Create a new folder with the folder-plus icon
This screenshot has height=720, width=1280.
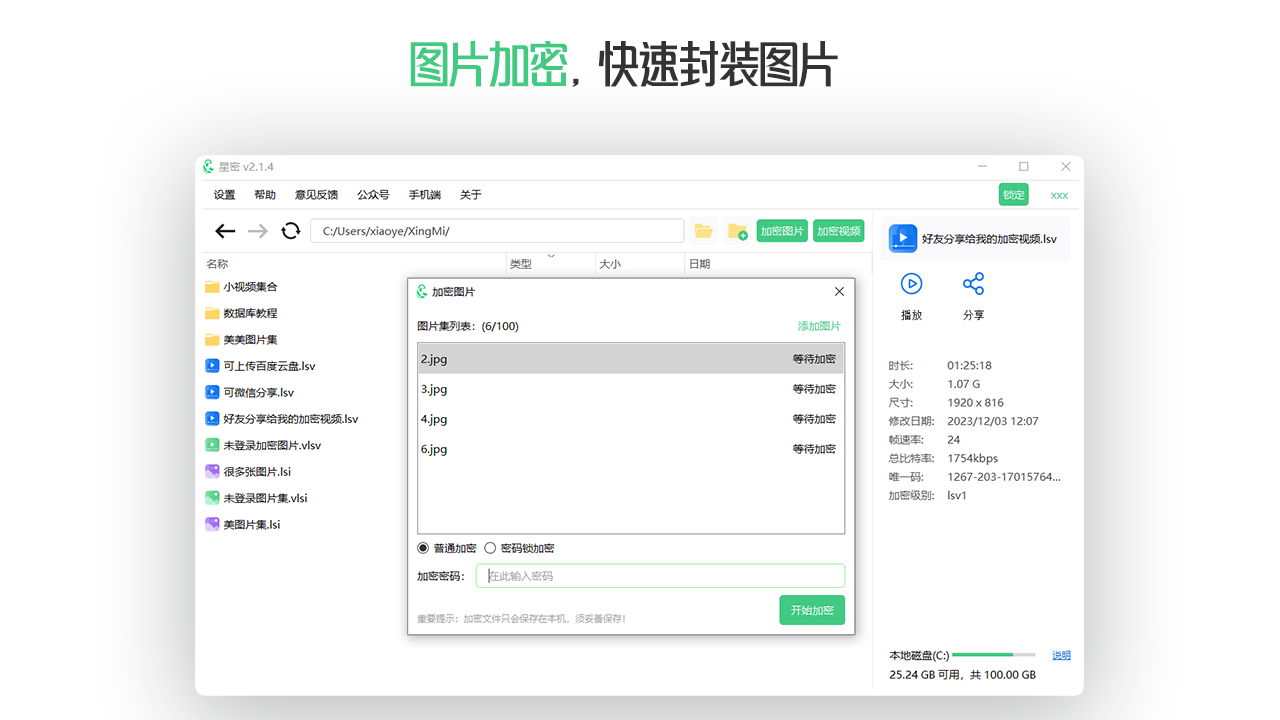[738, 231]
